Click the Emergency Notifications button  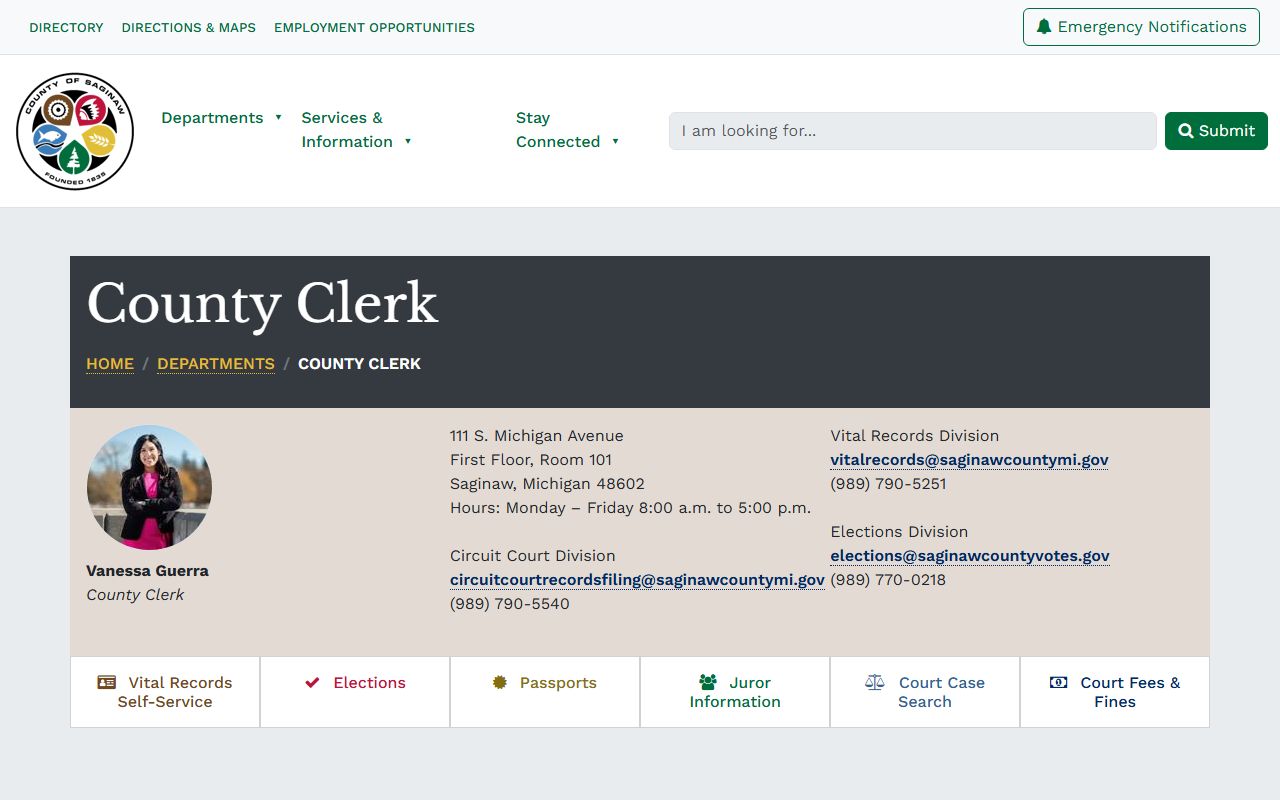click(1141, 27)
